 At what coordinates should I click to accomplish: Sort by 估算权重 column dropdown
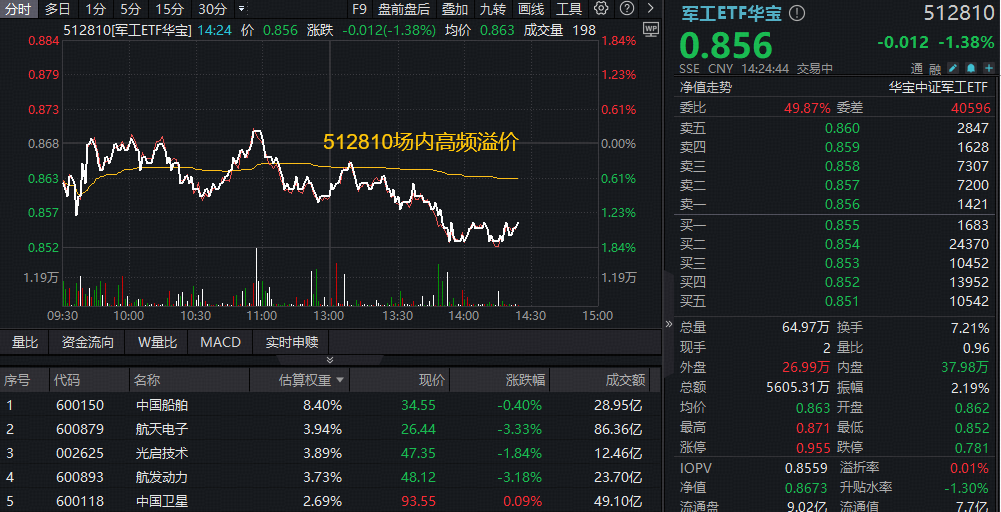[x=340, y=380]
